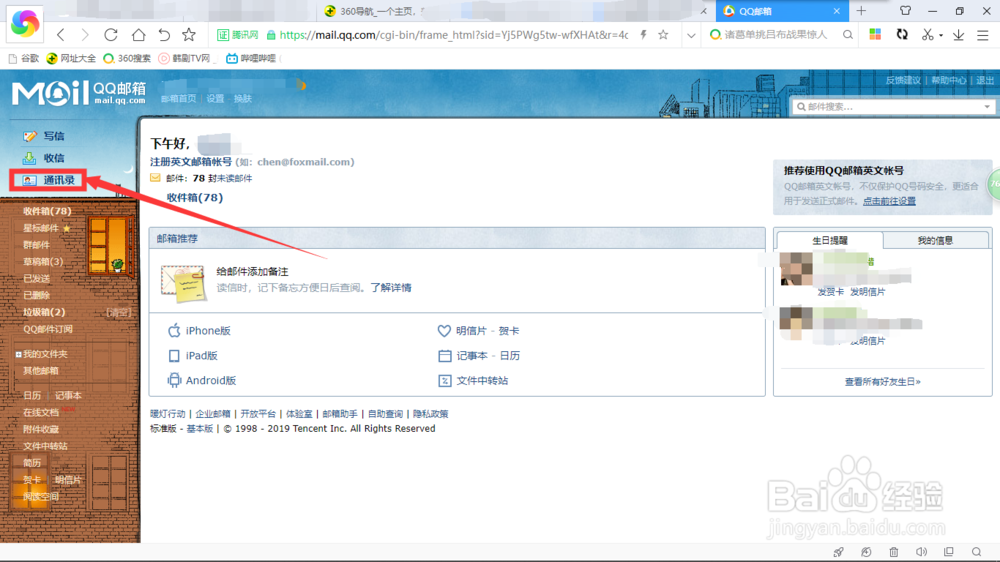Open 帮助中心 help center
This screenshot has height=562, width=1000.
(948, 80)
